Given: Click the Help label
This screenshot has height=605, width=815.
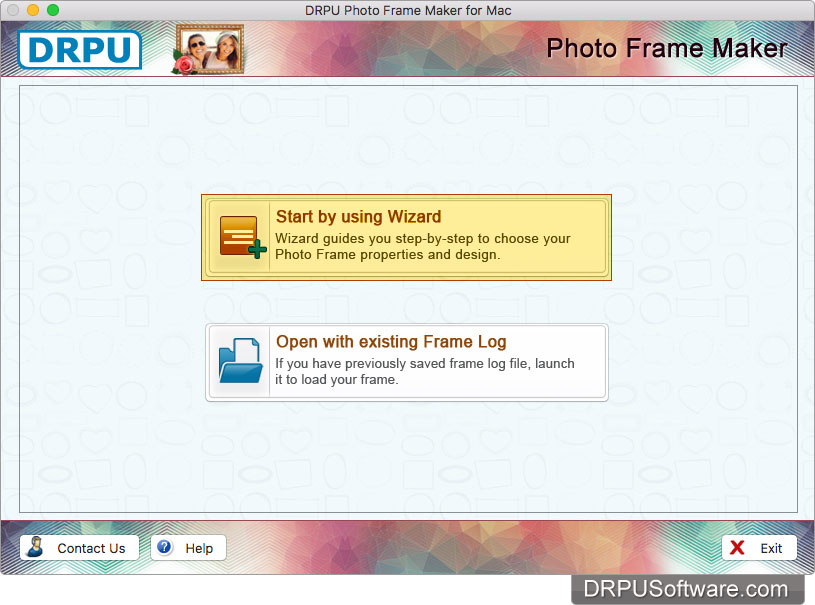Looking at the screenshot, I should click(x=199, y=548).
